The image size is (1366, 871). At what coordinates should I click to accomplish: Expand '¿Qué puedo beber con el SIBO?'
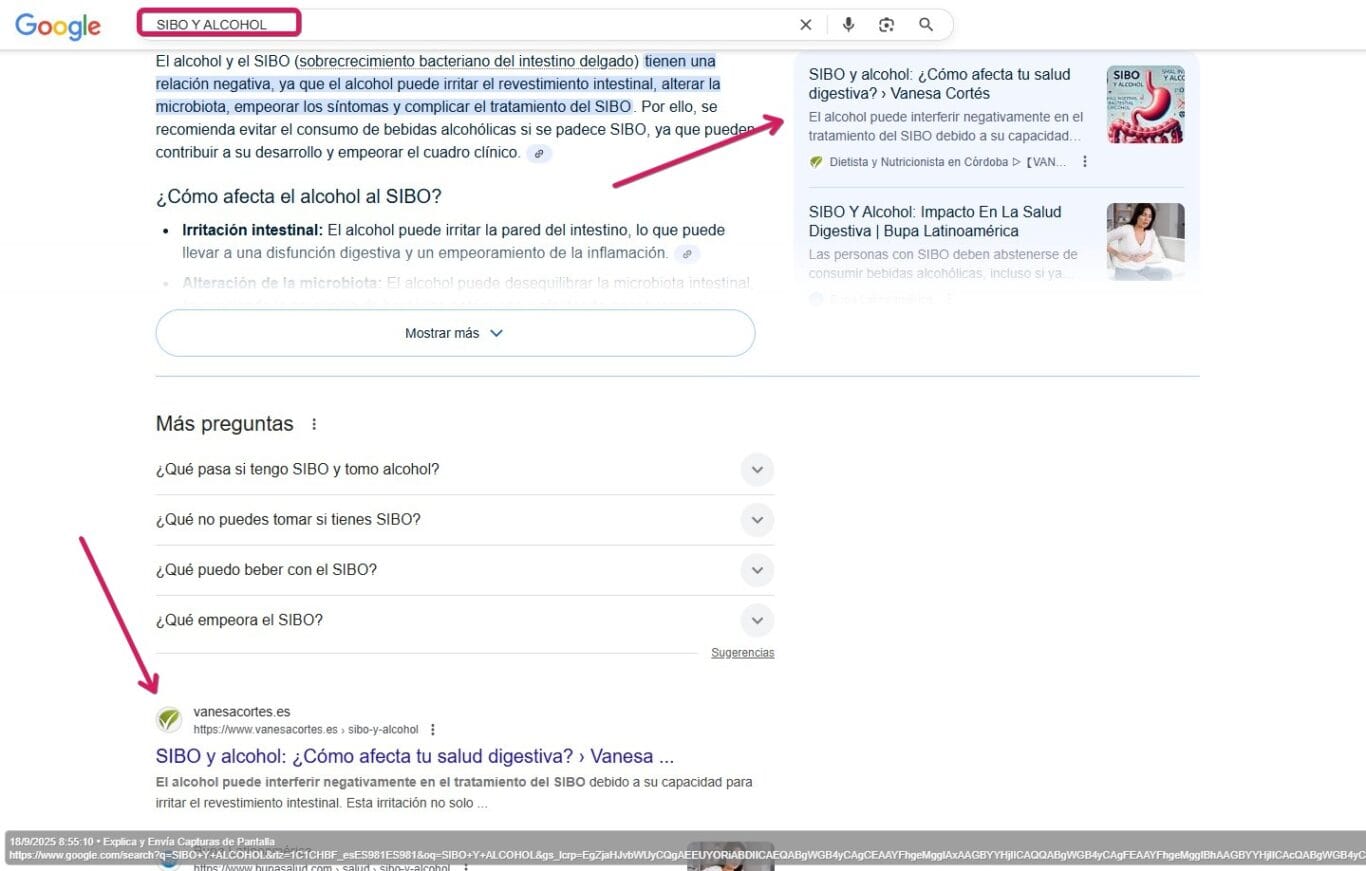pyautogui.click(x=465, y=570)
